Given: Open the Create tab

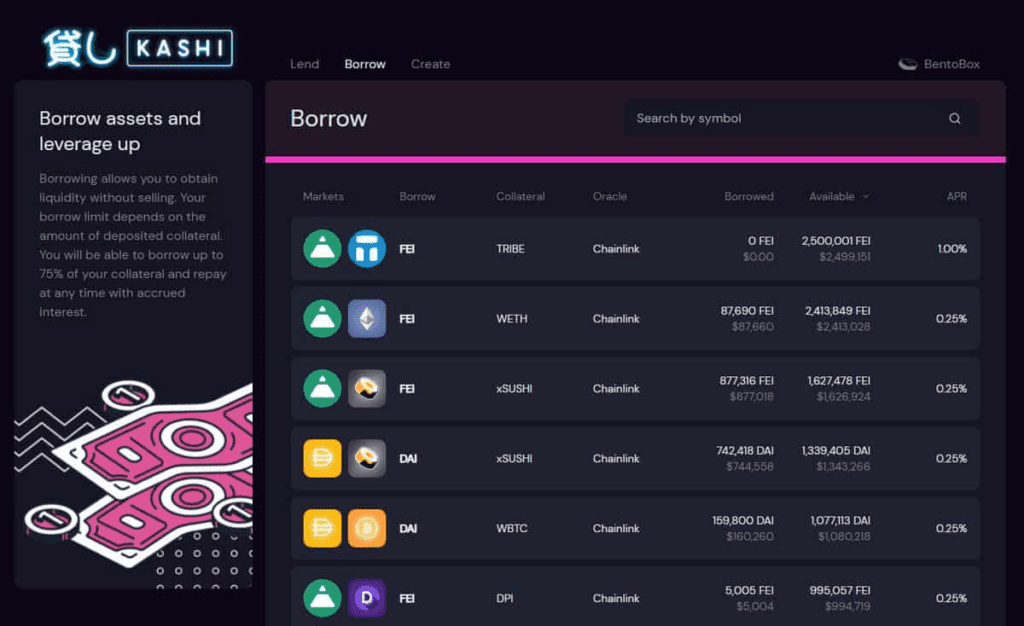Looking at the screenshot, I should [x=430, y=64].
